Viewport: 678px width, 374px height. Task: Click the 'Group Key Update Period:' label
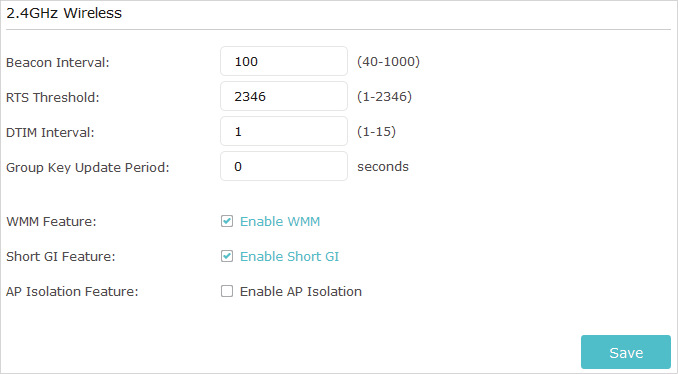pos(88,167)
